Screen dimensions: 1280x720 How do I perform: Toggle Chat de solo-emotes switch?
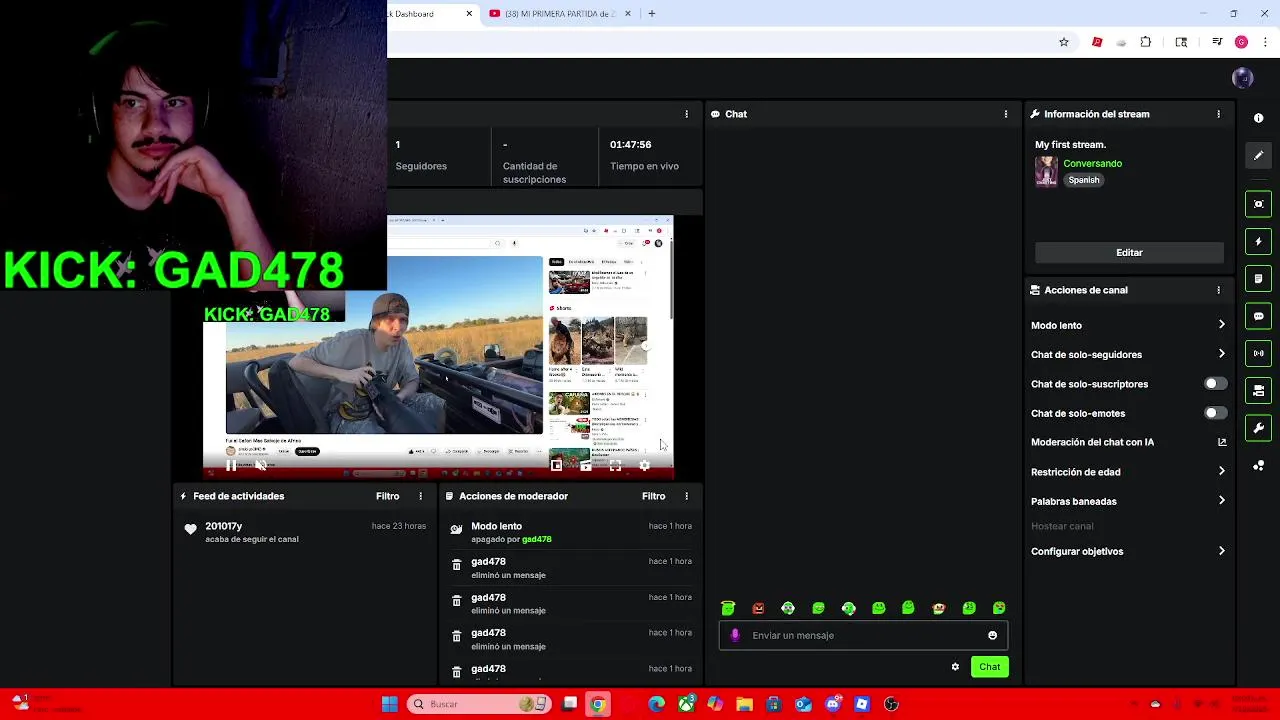tap(1214, 413)
